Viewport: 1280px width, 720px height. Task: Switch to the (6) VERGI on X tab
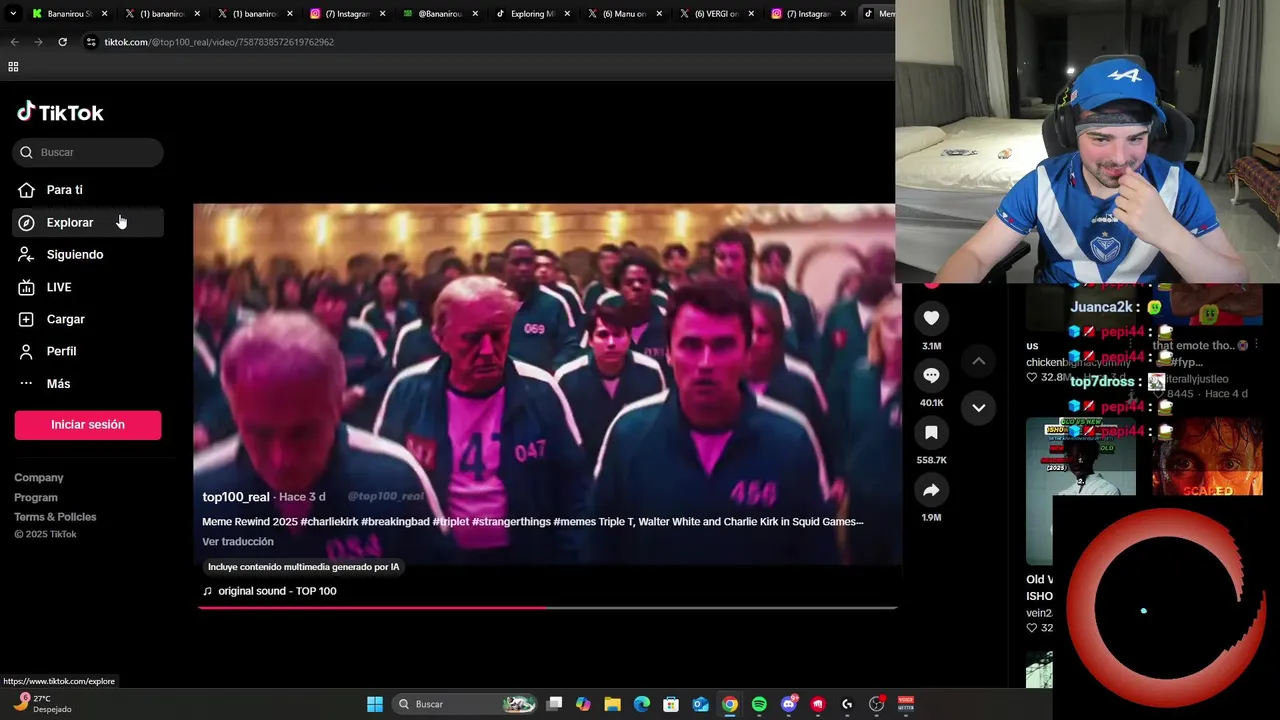pyautogui.click(x=717, y=14)
